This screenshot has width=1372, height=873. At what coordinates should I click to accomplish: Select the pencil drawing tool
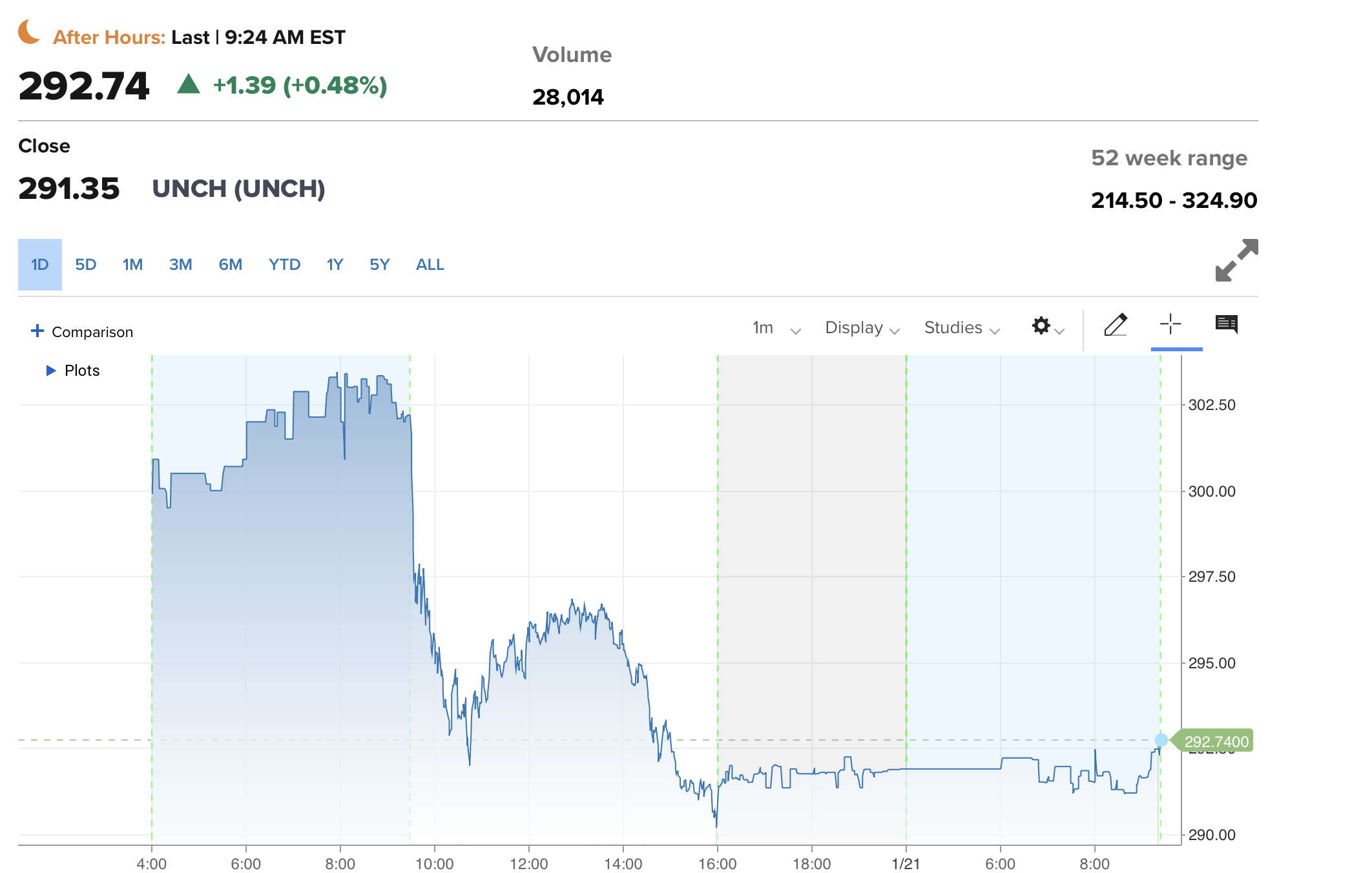1116,325
